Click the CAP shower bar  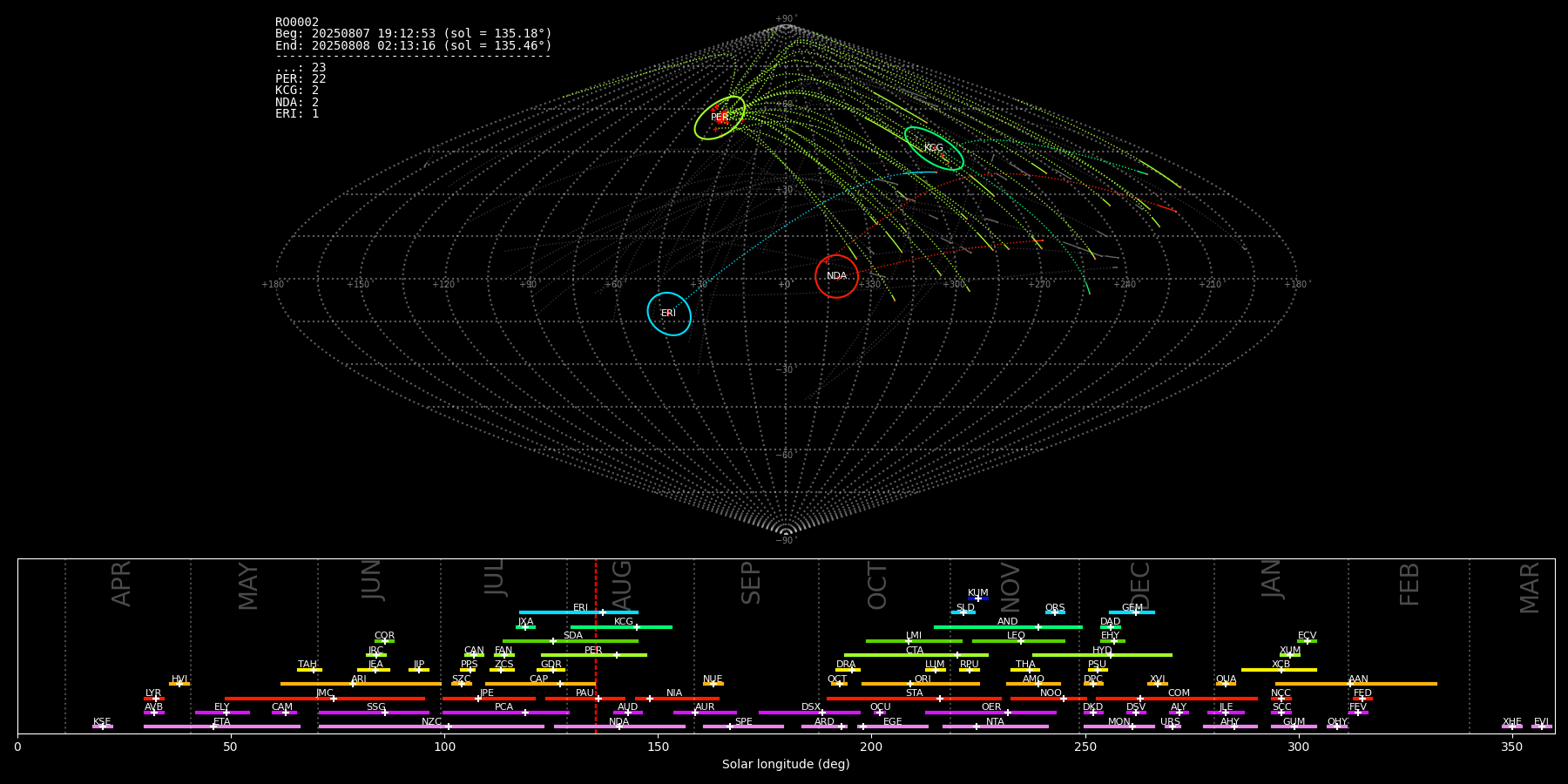click(x=540, y=684)
